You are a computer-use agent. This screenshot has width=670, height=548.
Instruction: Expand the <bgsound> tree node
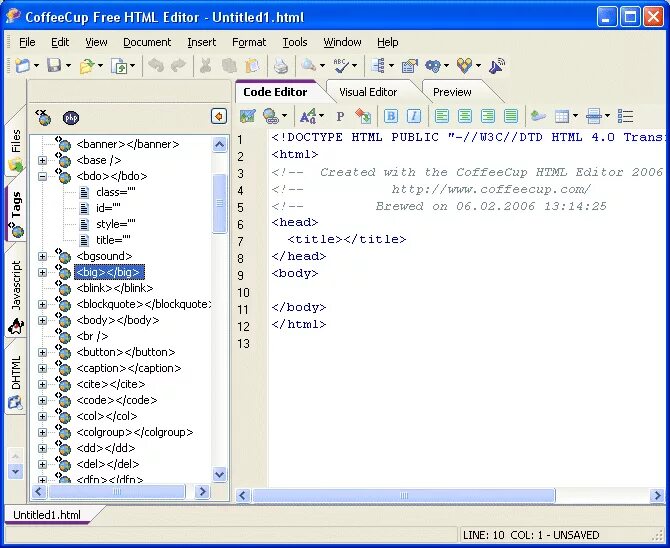point(42,256)
